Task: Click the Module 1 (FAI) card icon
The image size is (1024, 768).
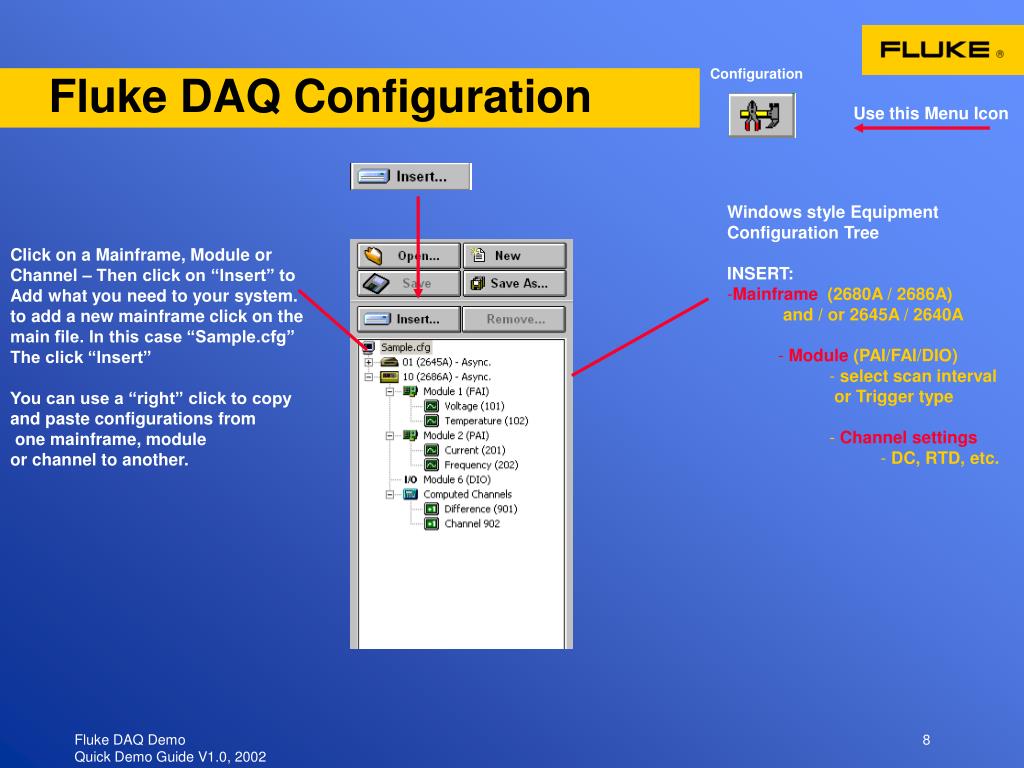Action: [x=410, y=391]
